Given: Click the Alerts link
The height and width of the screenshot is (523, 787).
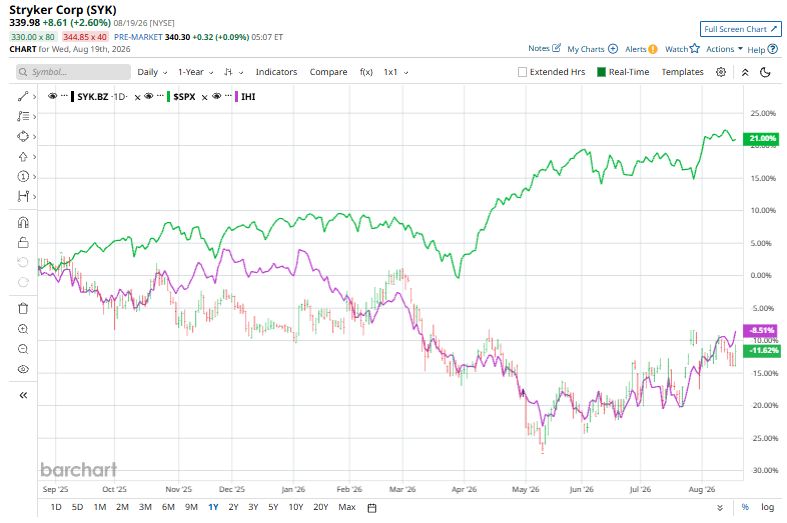Looking at the screenshot, I should click(635, 49).
